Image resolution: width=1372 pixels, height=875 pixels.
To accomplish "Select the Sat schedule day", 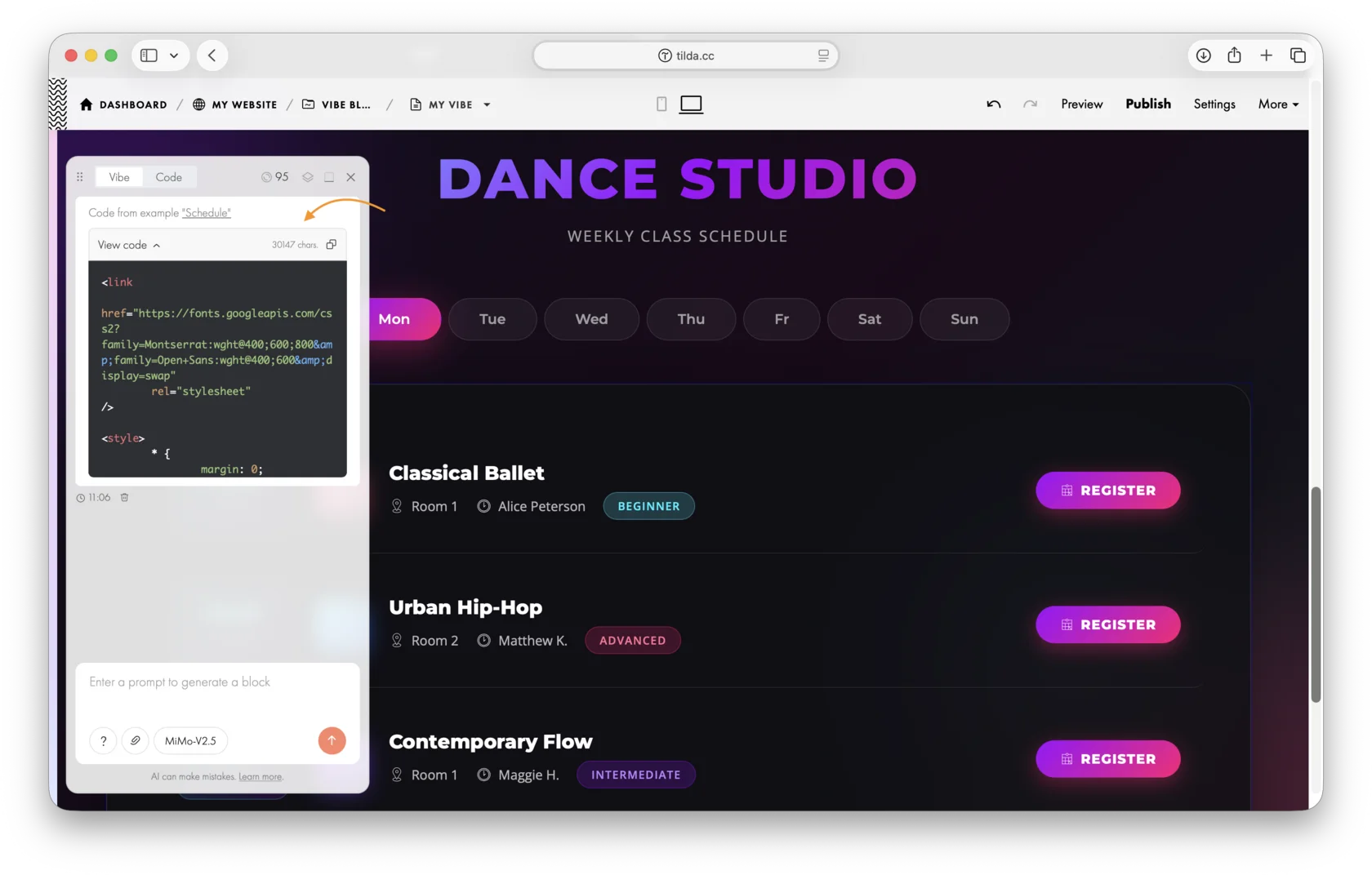I will (870, 319).
